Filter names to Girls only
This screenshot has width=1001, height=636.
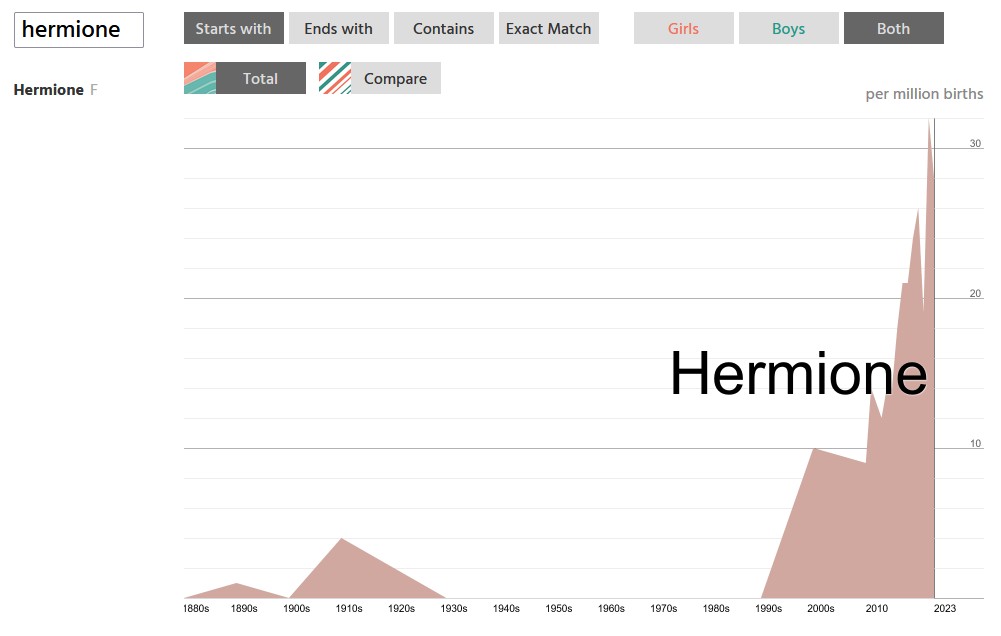tap(684, 29)
